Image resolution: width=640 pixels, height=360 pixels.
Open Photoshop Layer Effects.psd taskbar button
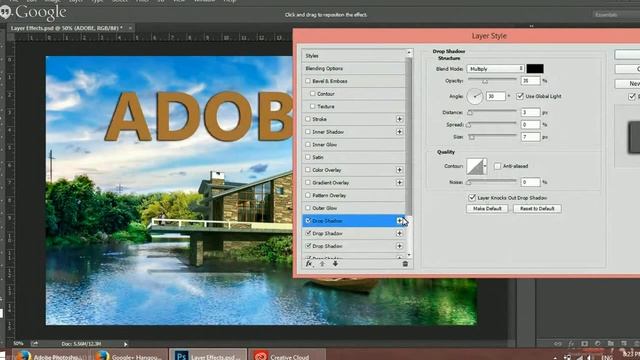pos(208,354)
